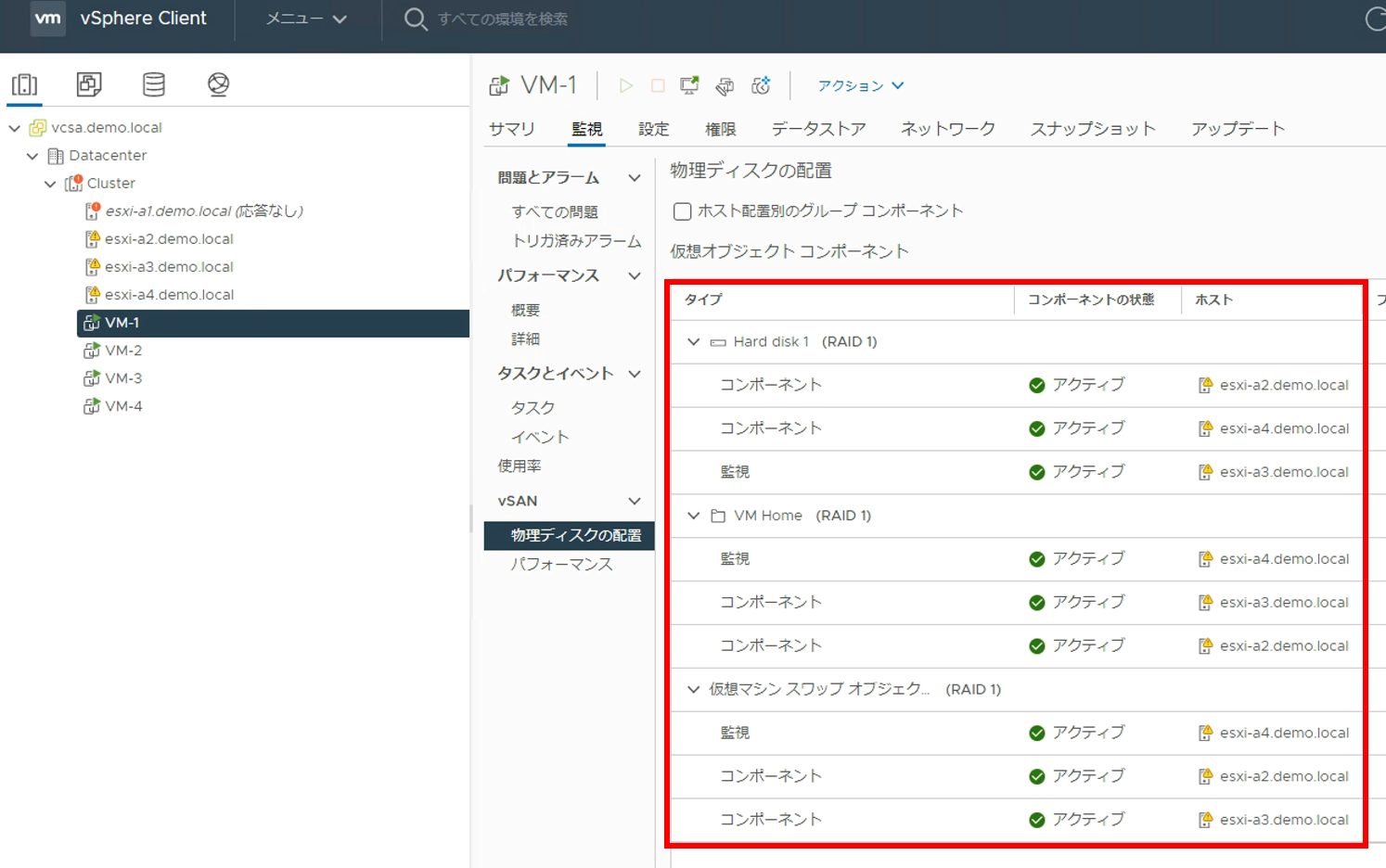The image size is (1386, 868).
Task: Open the メニュー dropdown
Action: click(306, 19)
